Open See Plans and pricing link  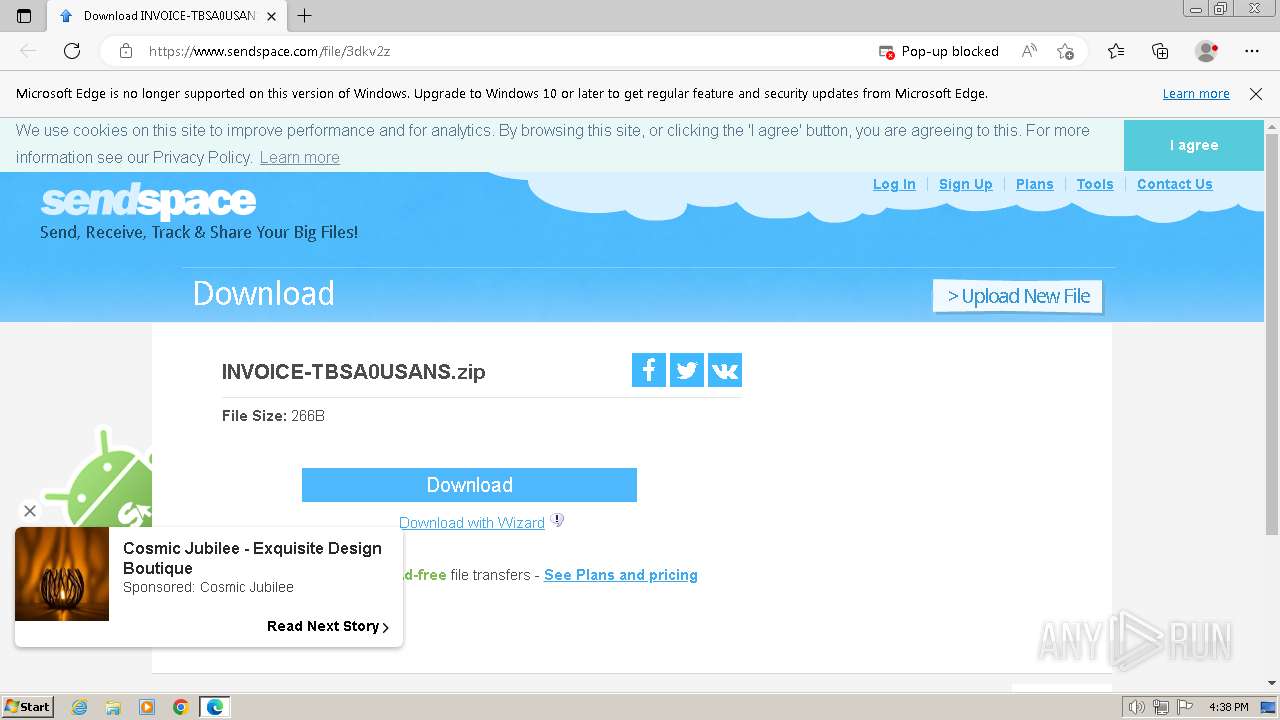coord(621,575)
